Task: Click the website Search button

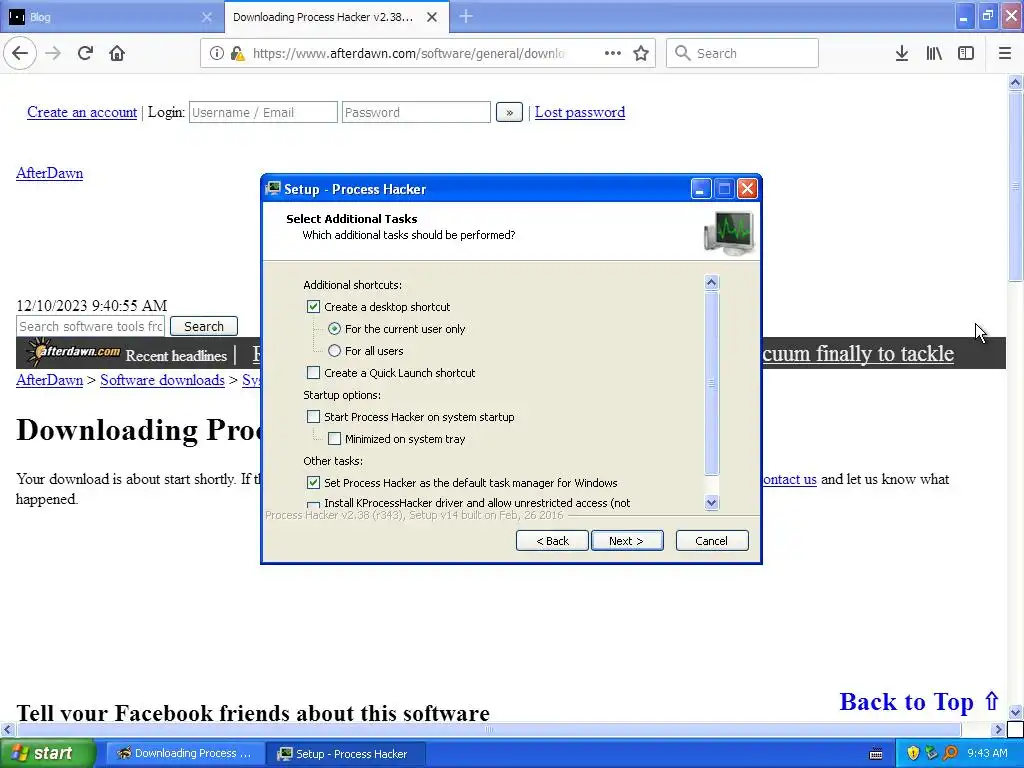Action: click(204, 326)
